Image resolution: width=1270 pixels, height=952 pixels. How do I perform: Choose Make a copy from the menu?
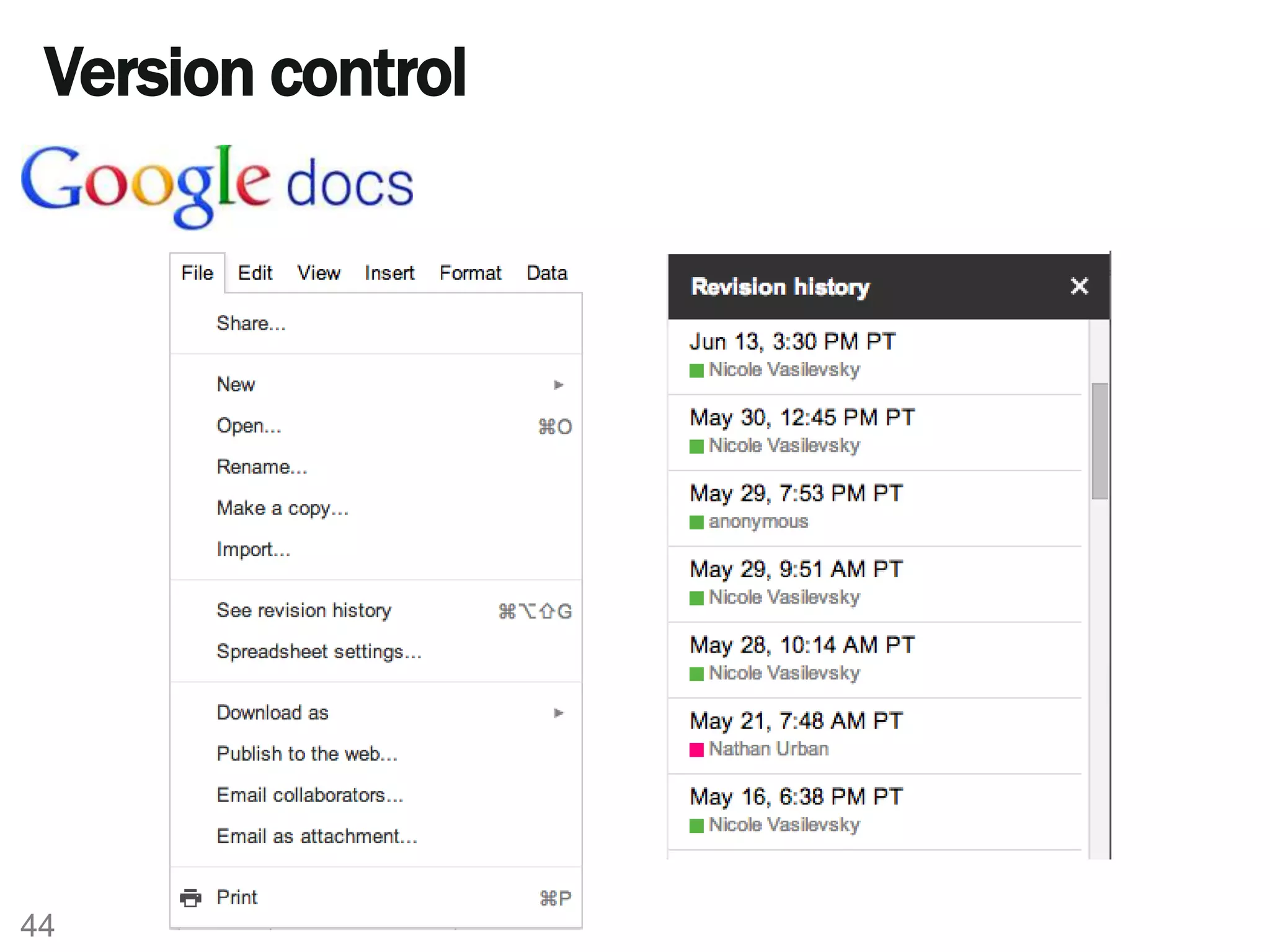pyautogui.click(x=282, y=508)
